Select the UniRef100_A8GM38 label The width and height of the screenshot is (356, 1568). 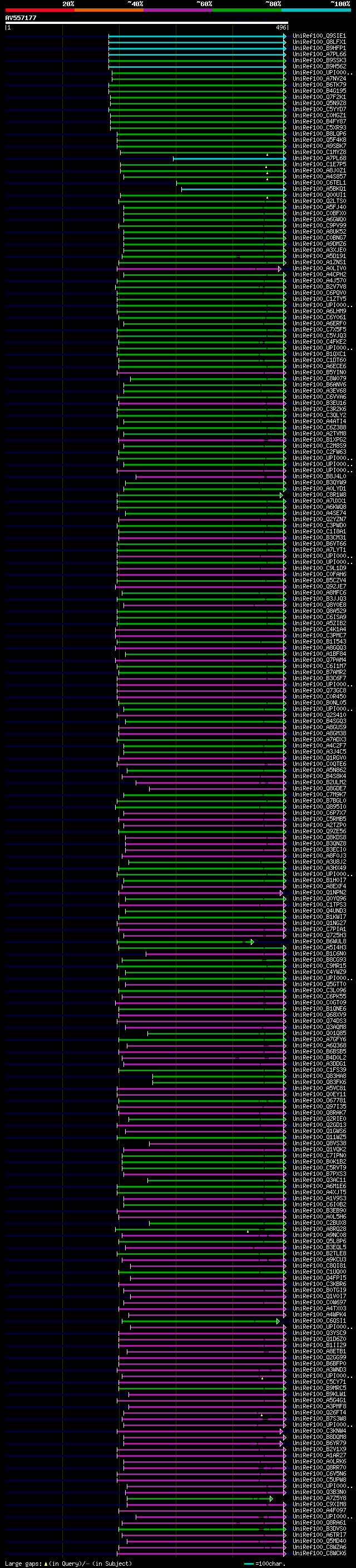(319, 734)
